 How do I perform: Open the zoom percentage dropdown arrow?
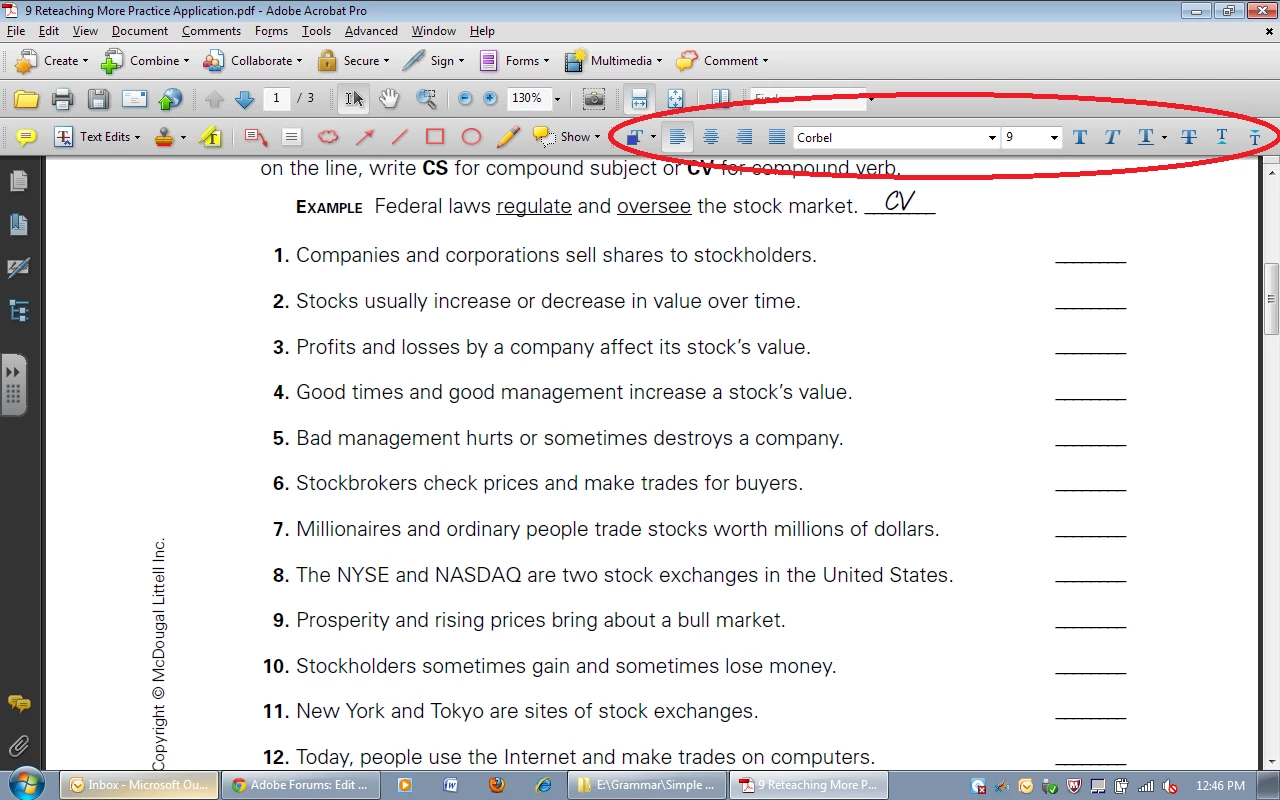(x=557, y=99)
